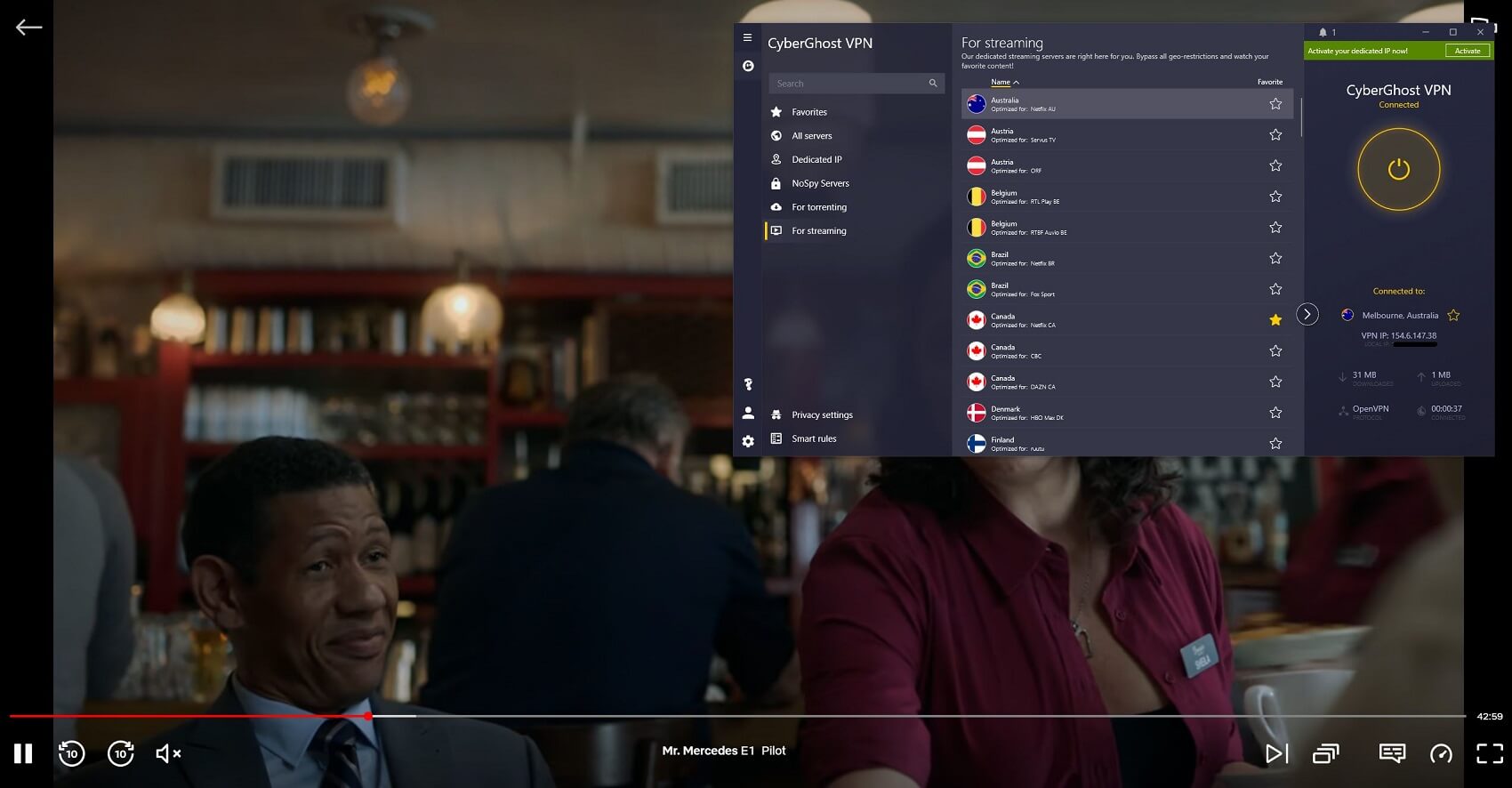Favorite the Melbourne, Australia connection

pos(1453,315)
